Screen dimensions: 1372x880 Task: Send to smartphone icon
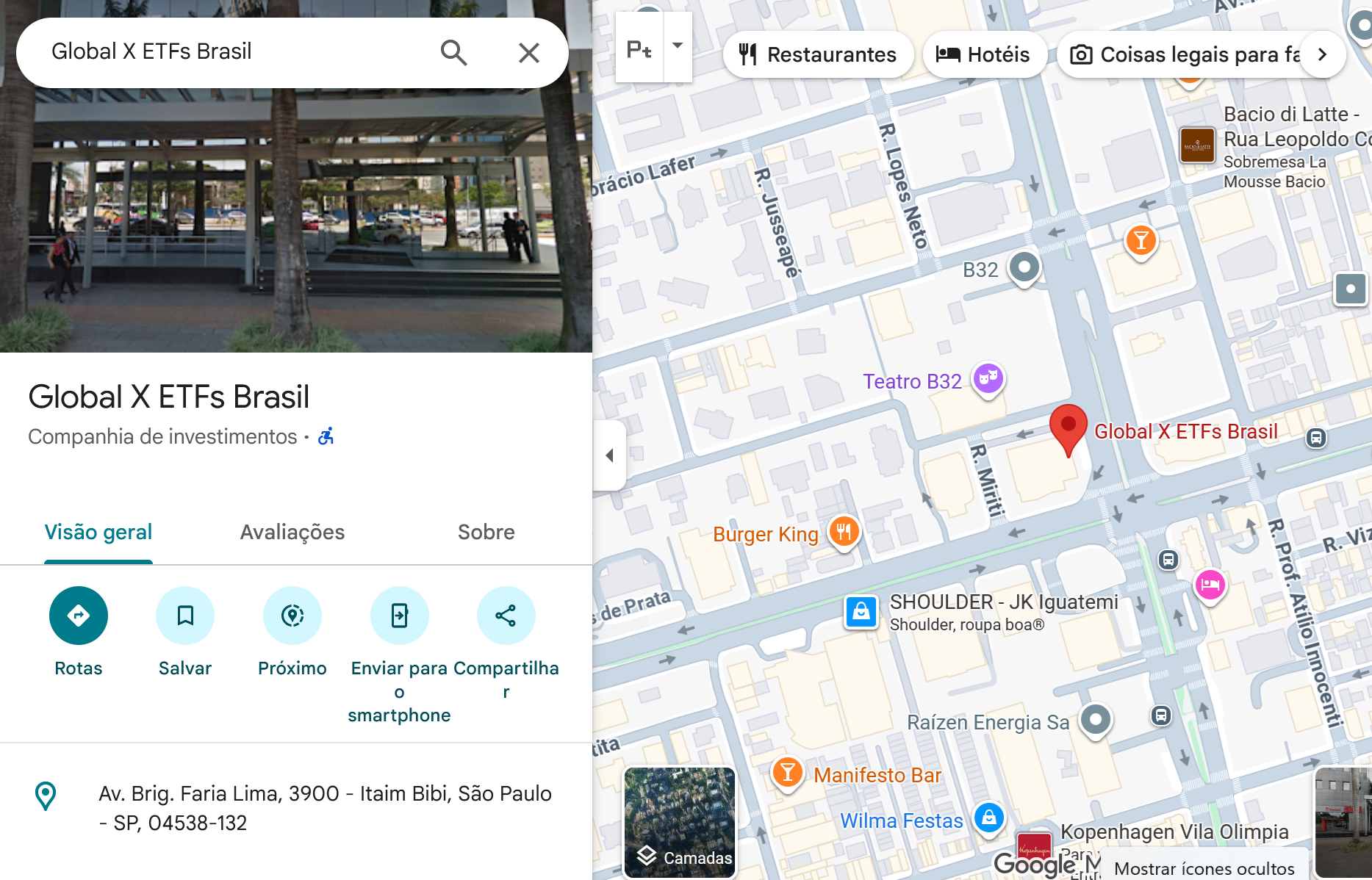[400, 616]
